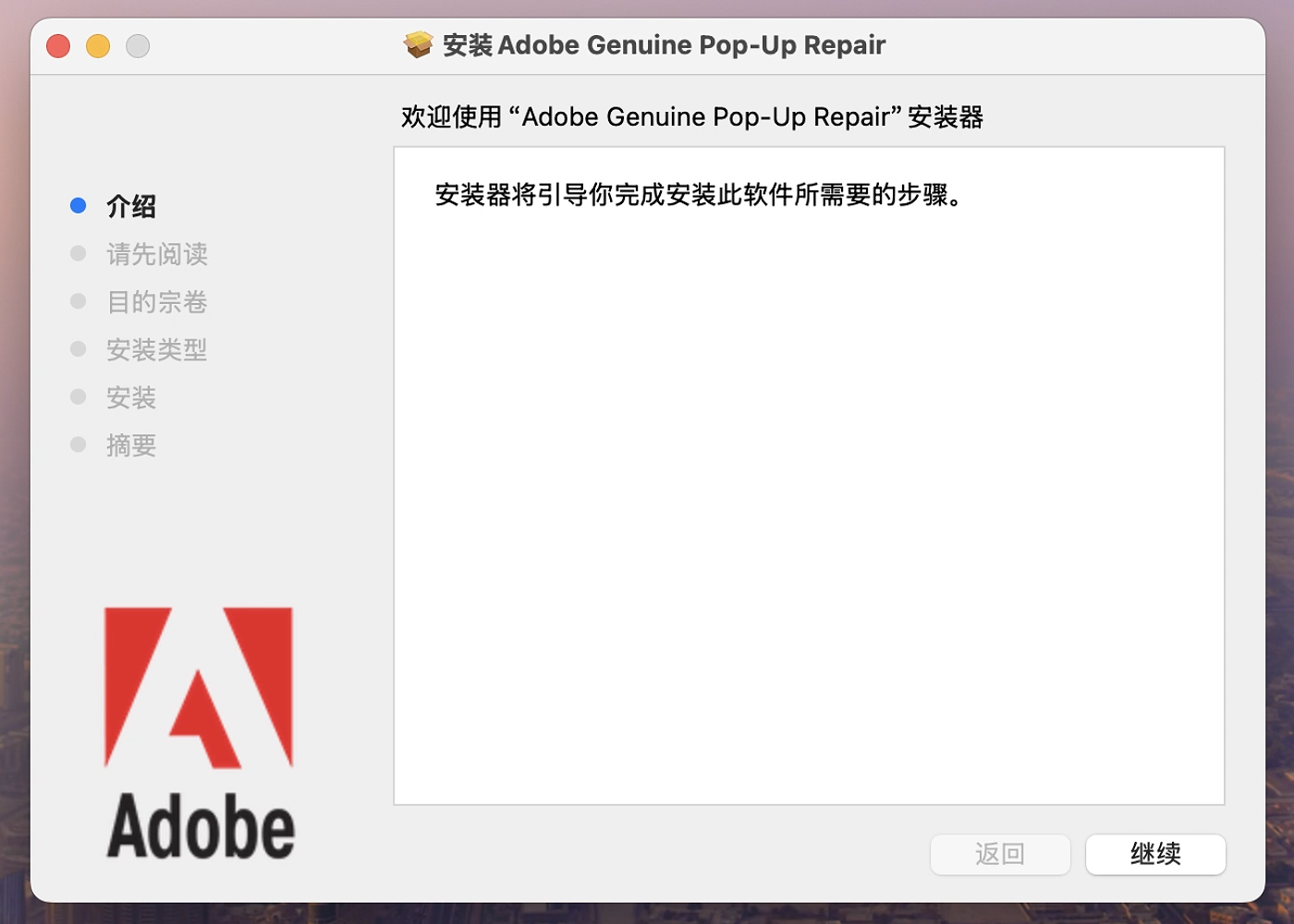Click the gray bullet beside 目的宗卷

point(79,301)
